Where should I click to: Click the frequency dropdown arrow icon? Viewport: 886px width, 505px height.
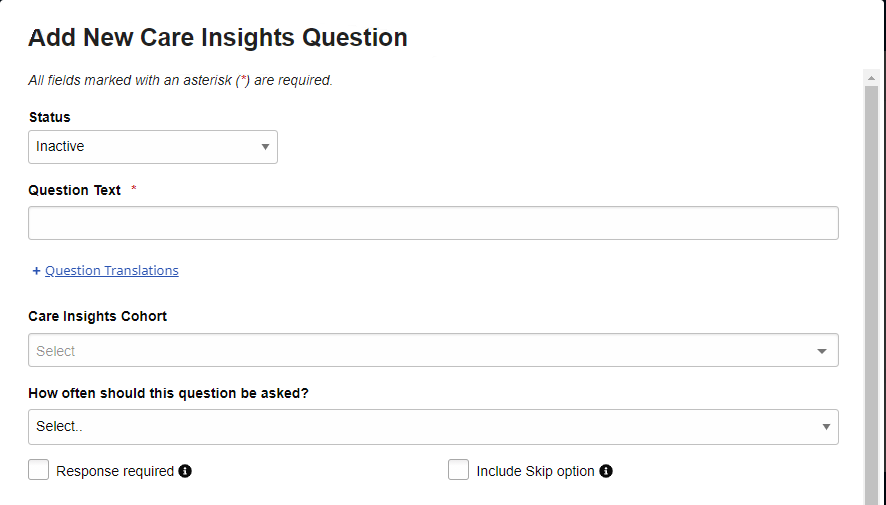point(826,427)
